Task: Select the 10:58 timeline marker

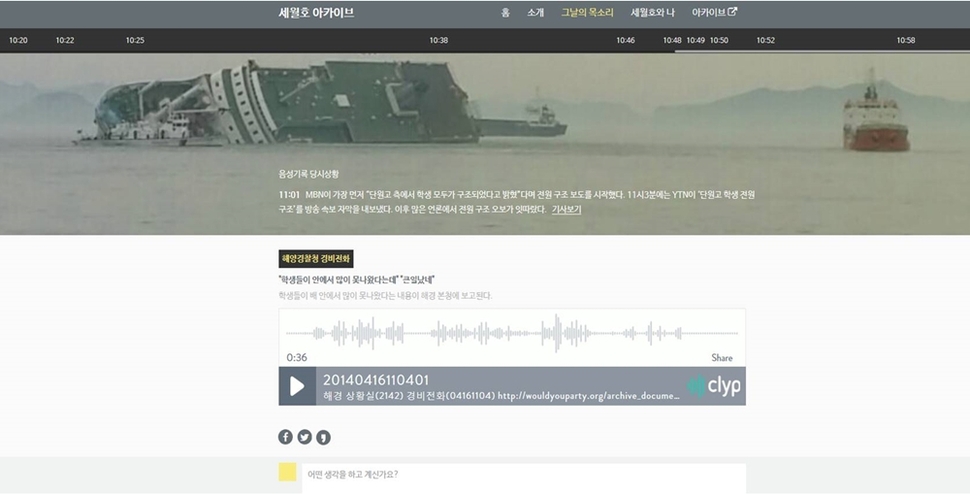Action: pos(905,40)
